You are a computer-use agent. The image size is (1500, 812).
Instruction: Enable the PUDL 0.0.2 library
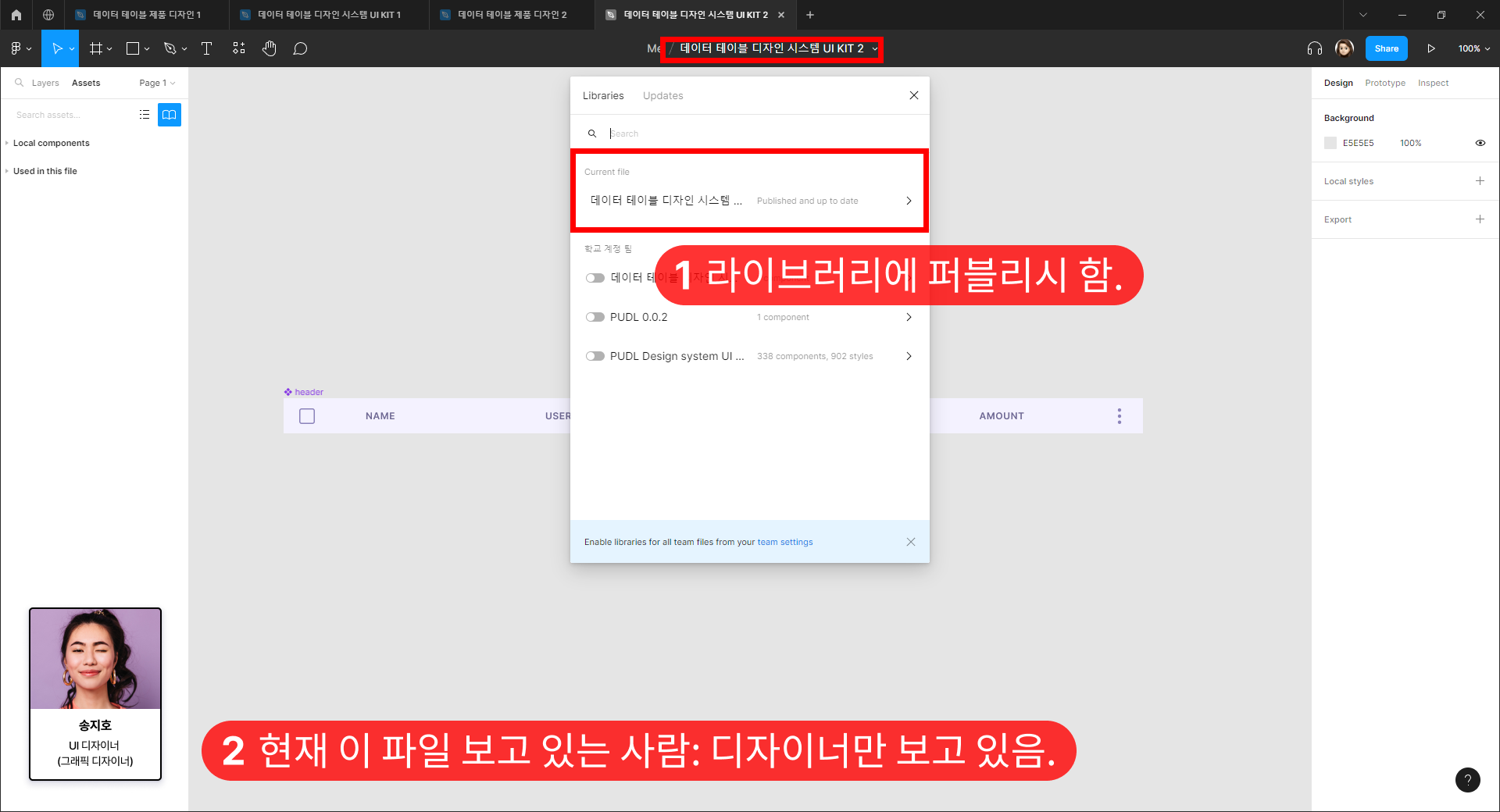point(595,317)
